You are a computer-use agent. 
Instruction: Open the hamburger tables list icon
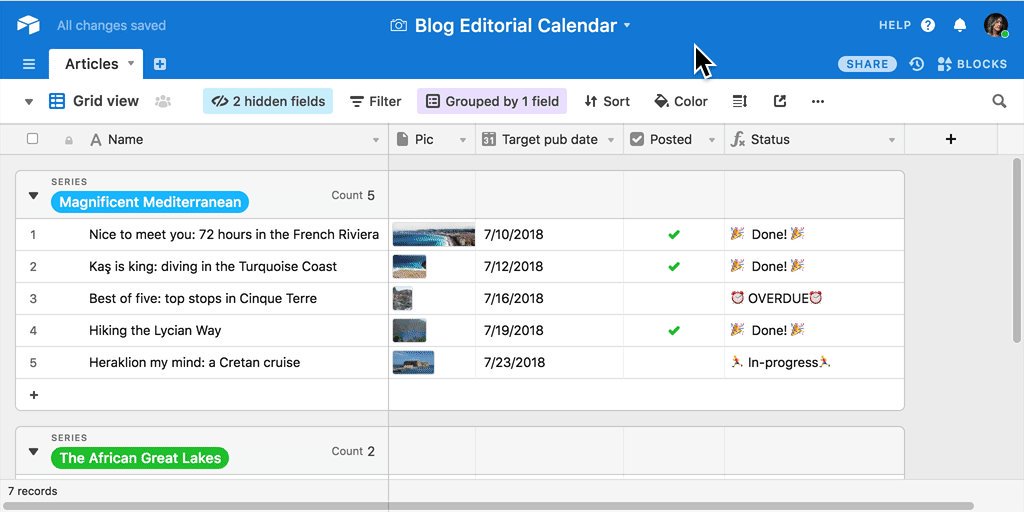29,64
